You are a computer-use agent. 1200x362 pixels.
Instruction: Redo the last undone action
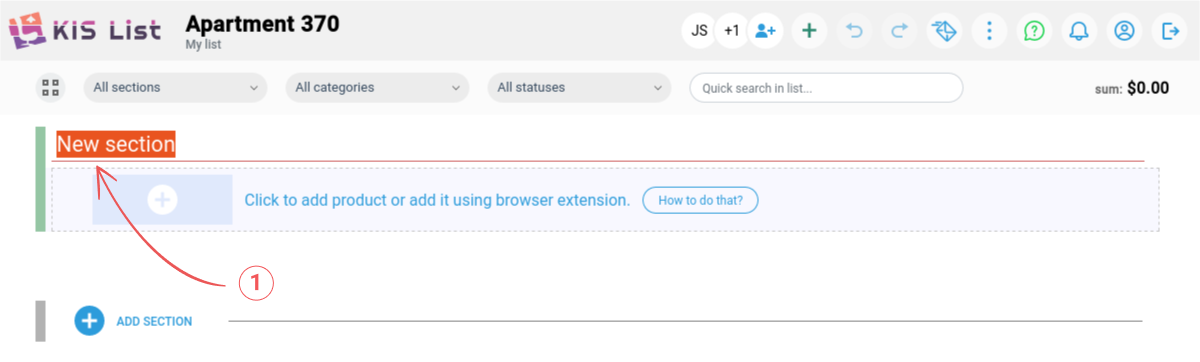point(899,31)
